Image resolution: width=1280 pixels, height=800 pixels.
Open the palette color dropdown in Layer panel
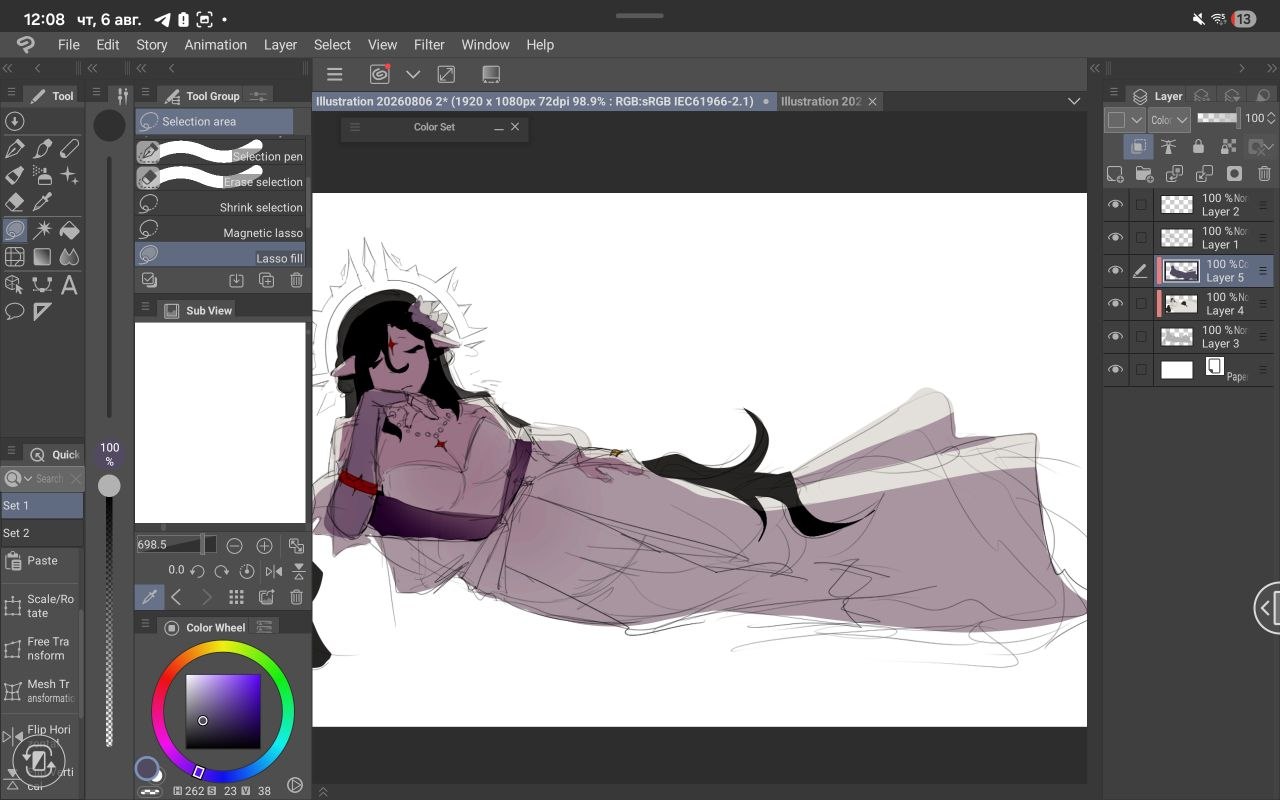click(x=1125, y=119)
